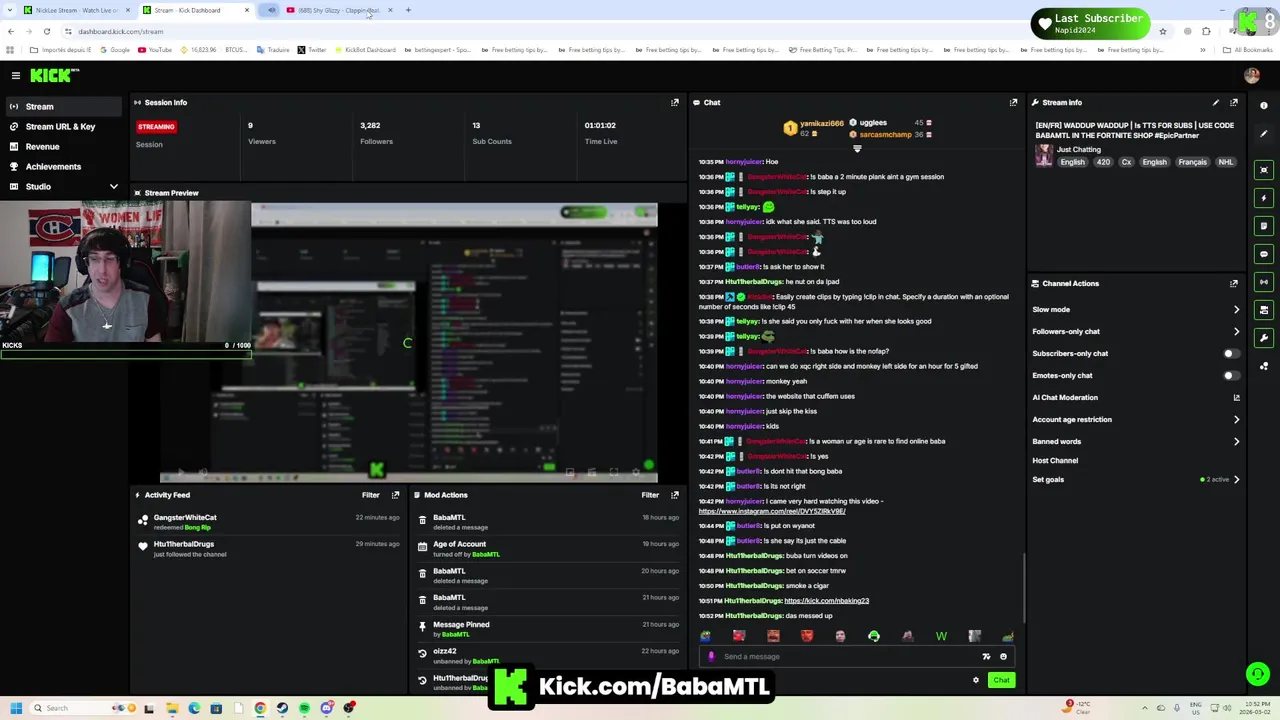
Task: Click GangsterWhiteCat in Activity Feed
Action: point(185,518)
